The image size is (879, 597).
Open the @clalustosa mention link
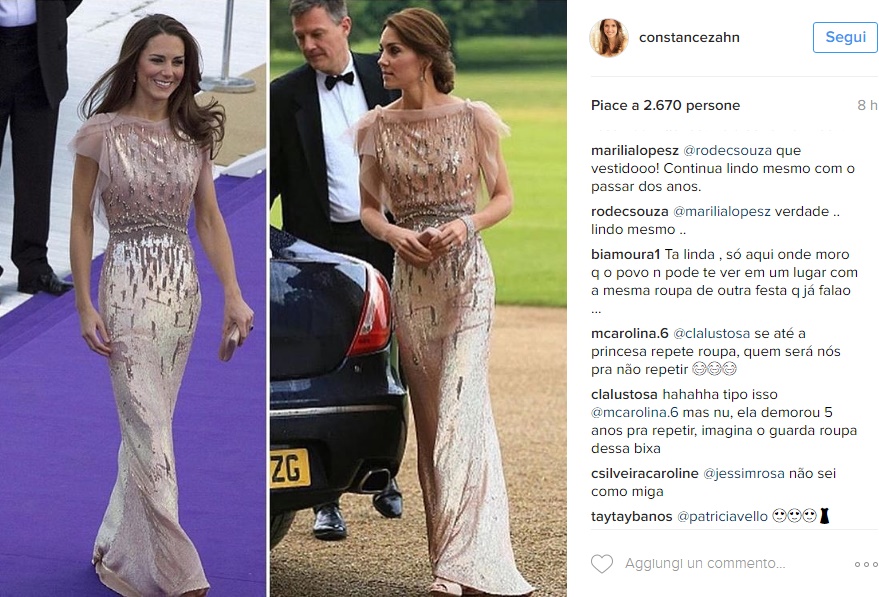pyautogui.click(x=711, y=334)
